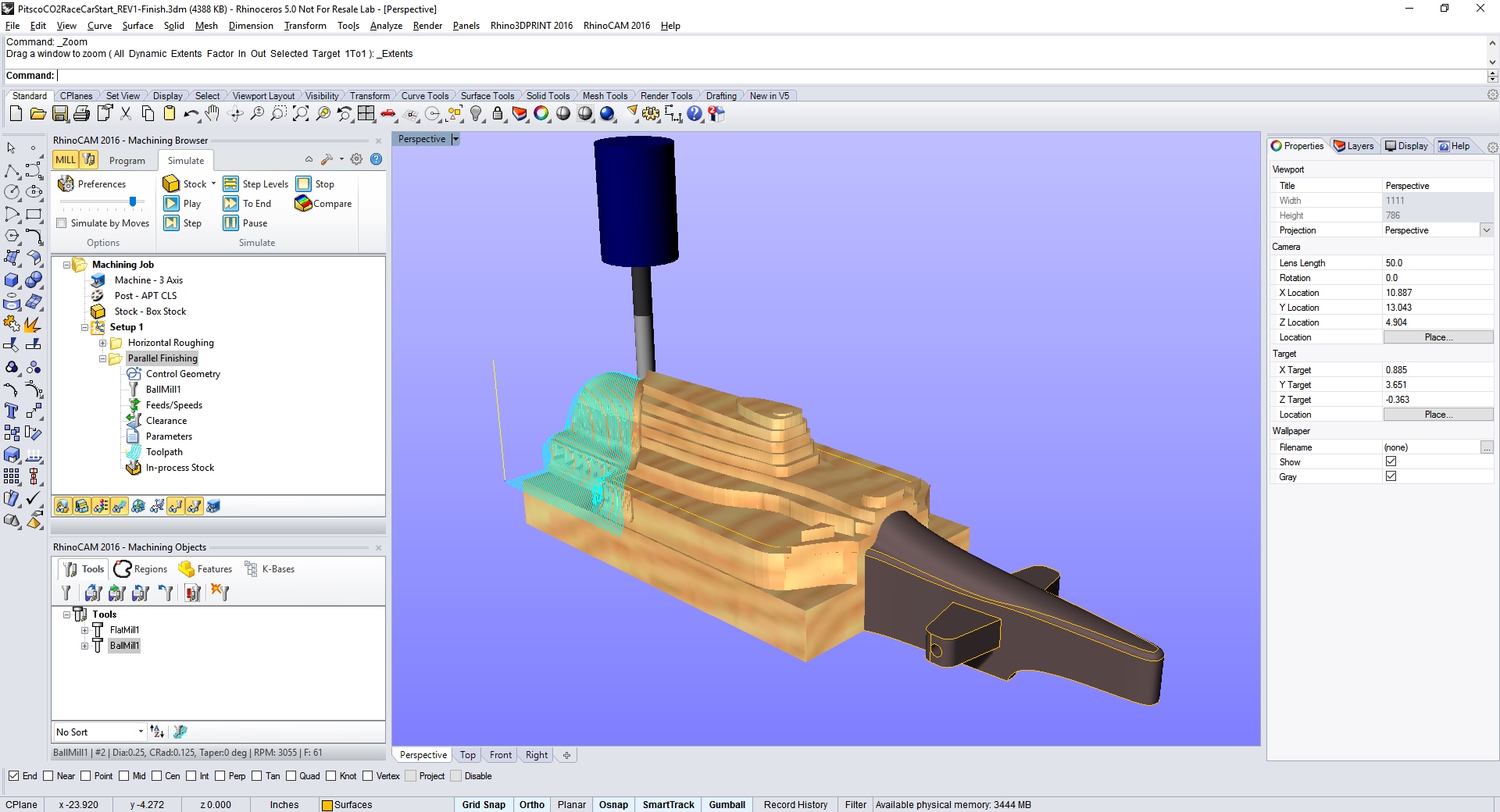Open the Machining Browser help question icon
Screen dimensions: 1500x812
tap(376, 159)
